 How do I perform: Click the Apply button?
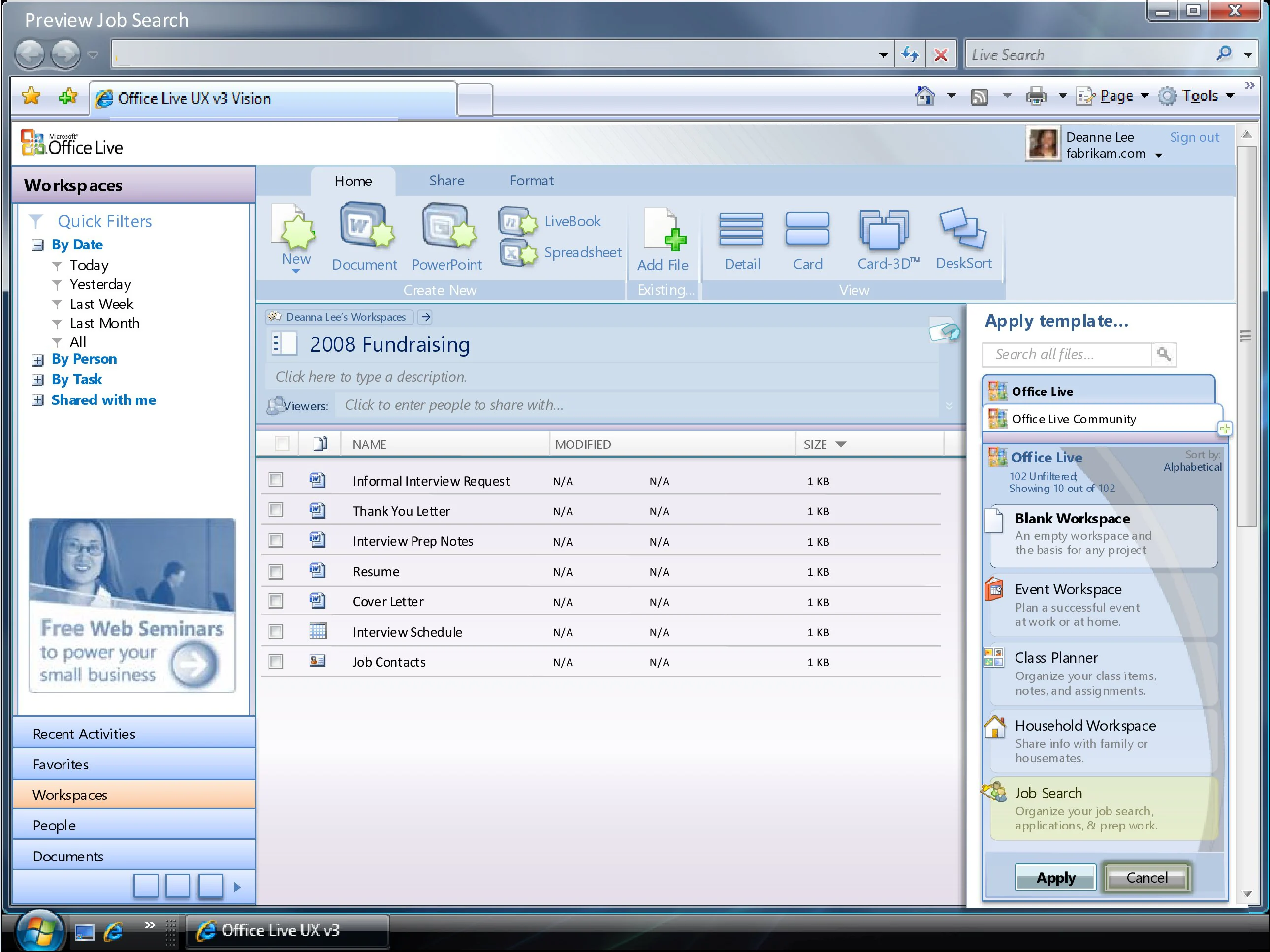click(x=1055, y=877)
